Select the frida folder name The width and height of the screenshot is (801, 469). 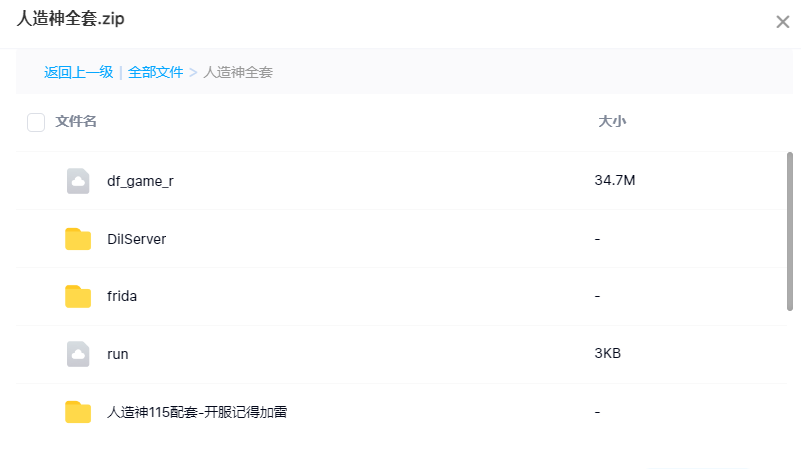coord(122,296)
